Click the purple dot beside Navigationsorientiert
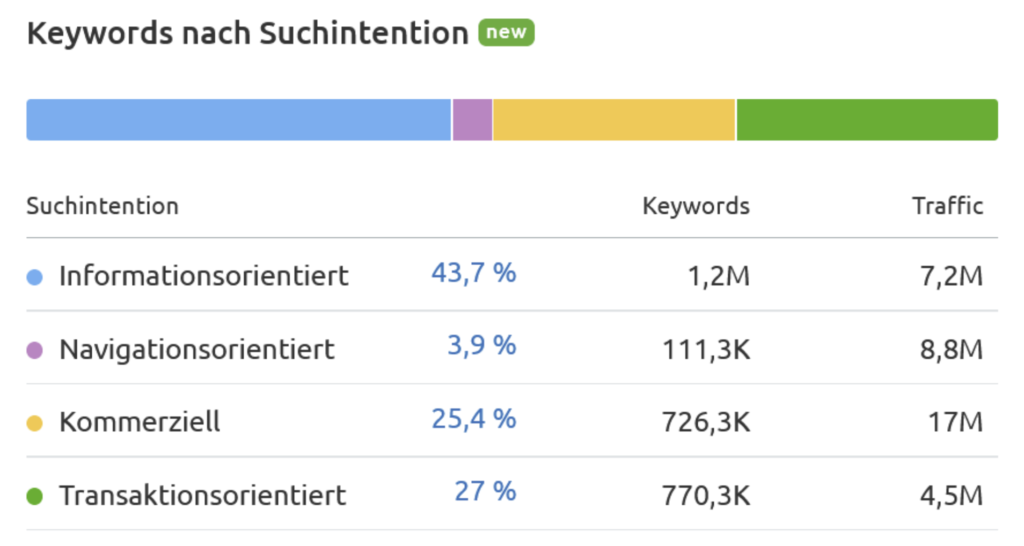The width and height of the screenshot is (1024, 546). coord(35,350)
